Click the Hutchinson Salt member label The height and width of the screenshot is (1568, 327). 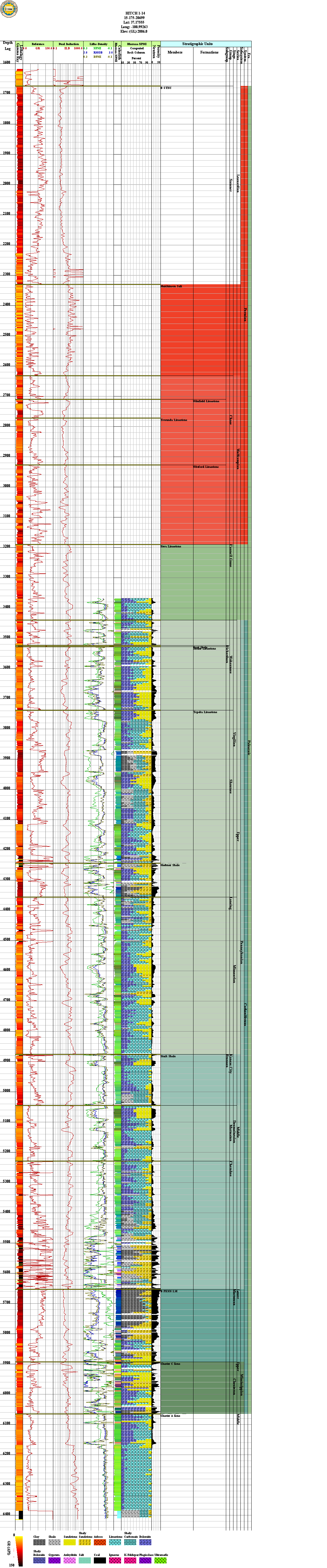tap(172, 286)
